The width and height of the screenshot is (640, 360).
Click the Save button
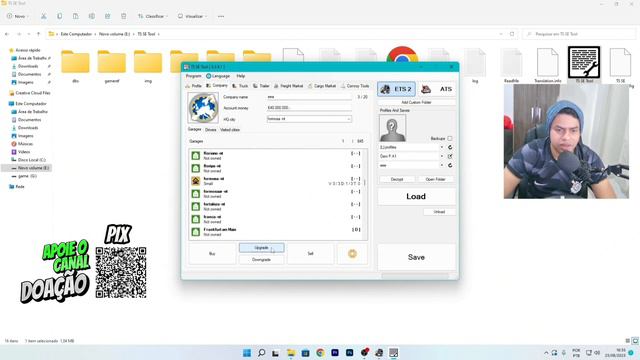pyautogui.click(x=416, y=257)
